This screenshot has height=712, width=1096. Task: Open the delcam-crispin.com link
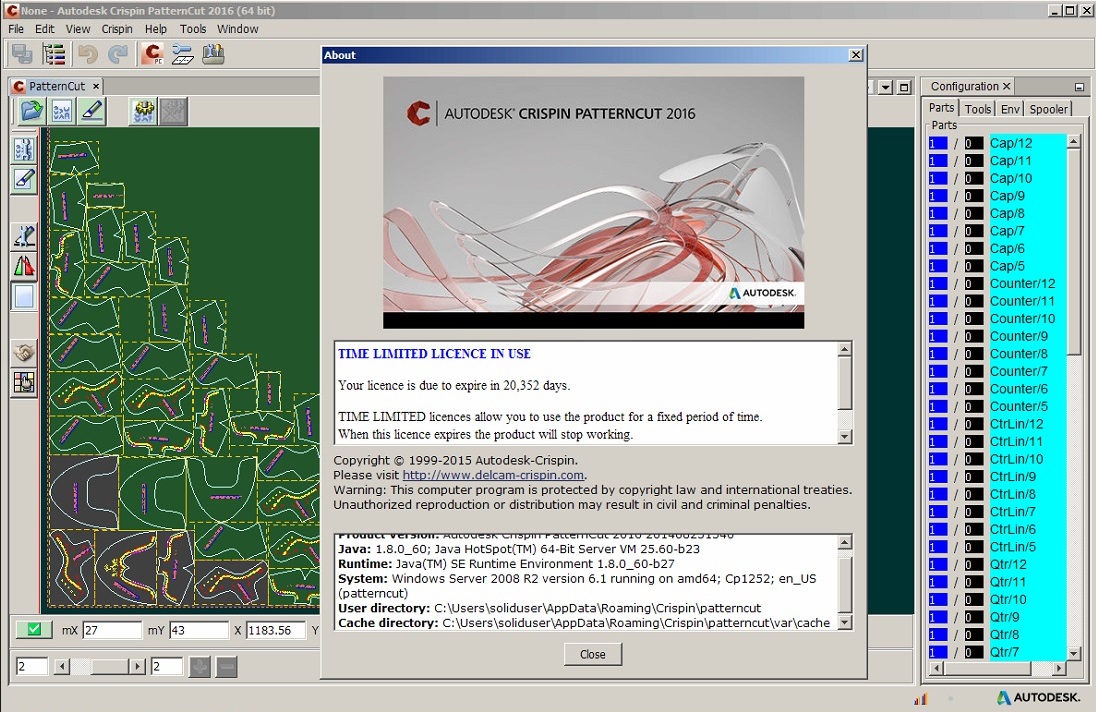click(493, 475)
